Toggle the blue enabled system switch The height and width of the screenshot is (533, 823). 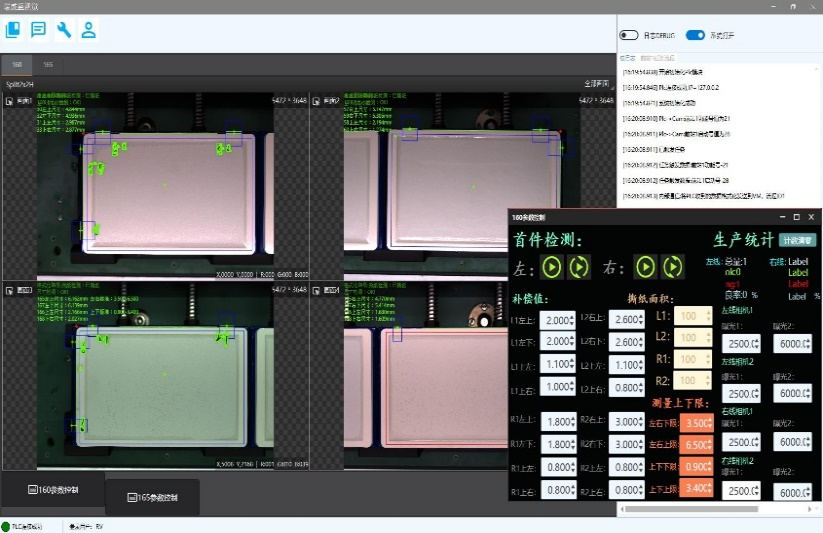click(x=695, y=35)
